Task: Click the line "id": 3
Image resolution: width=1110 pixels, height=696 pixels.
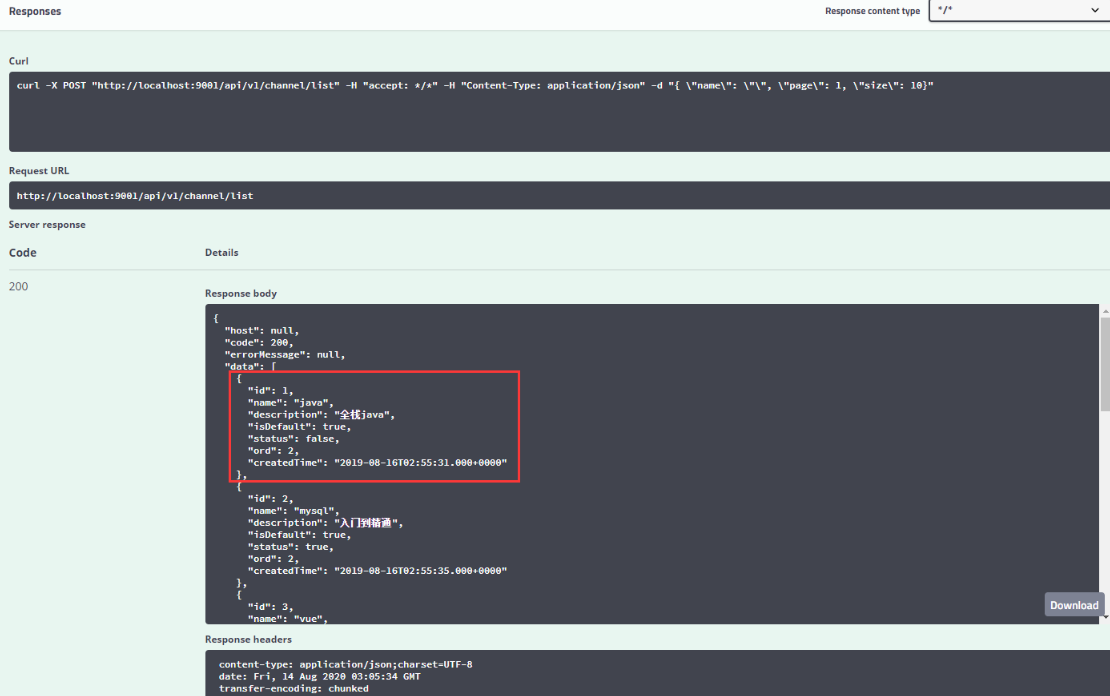Action: point(270,607)
